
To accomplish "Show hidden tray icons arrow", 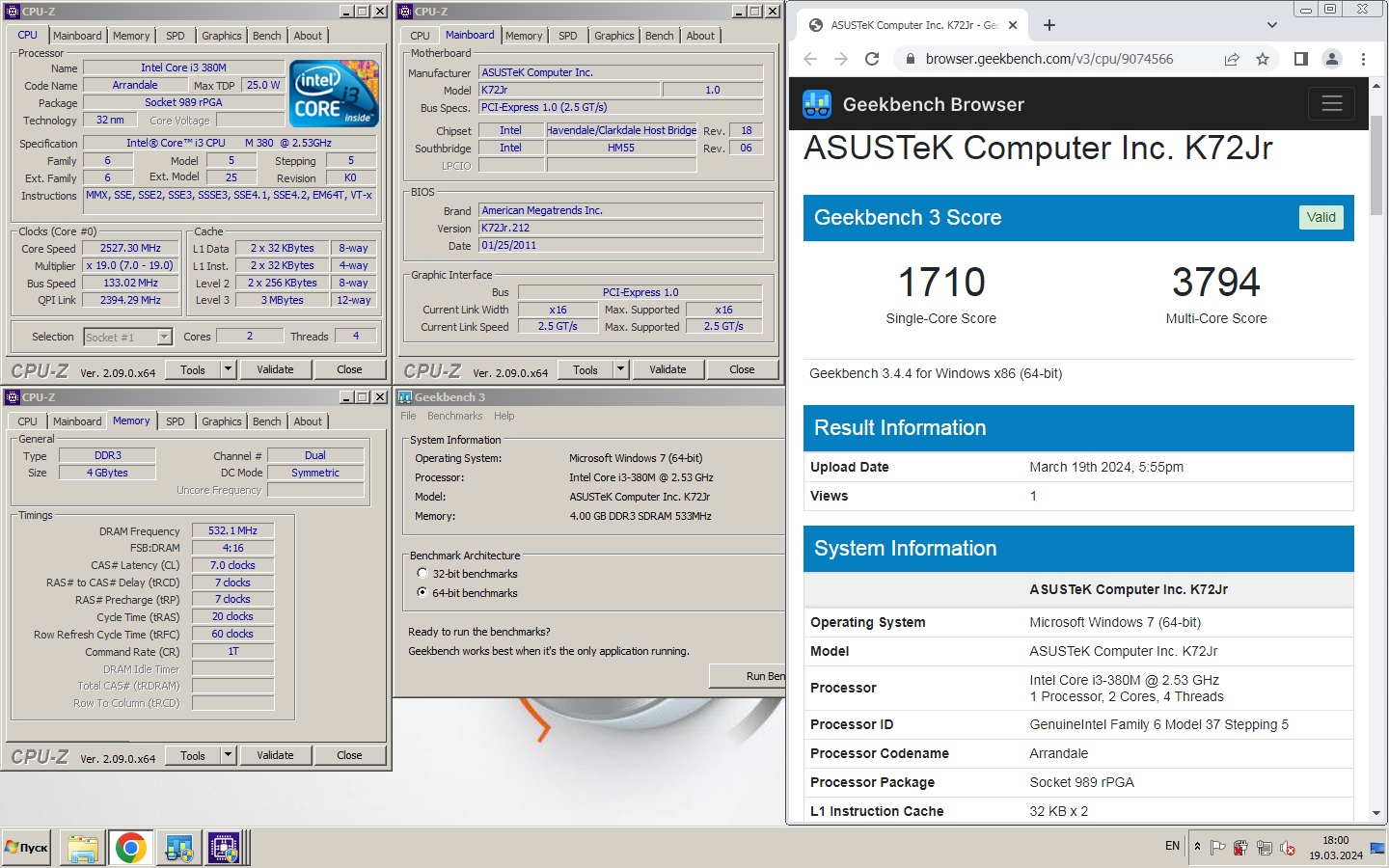I will tap(1197, 847).
